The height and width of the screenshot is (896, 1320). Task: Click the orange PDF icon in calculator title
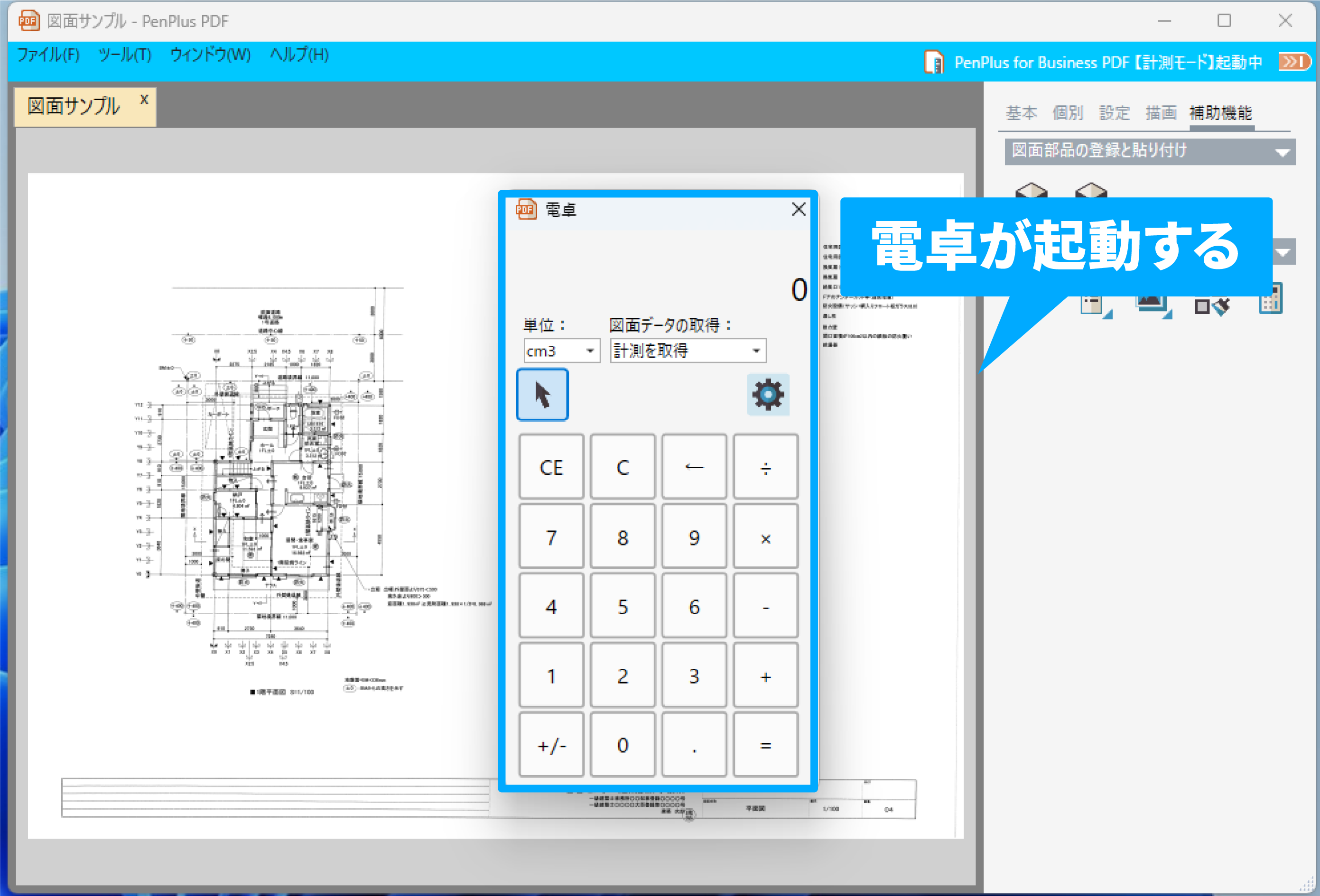click(x=526, y=210)
